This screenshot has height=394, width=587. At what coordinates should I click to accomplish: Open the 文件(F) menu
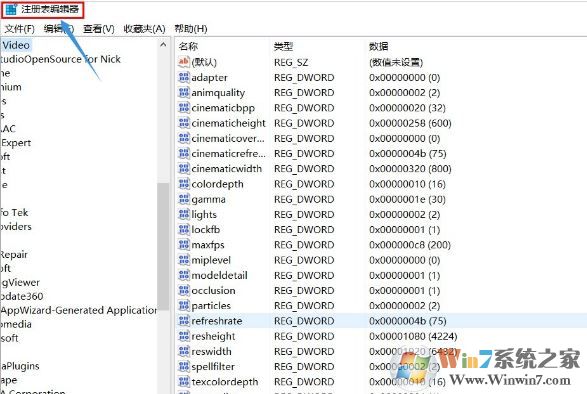19,29
